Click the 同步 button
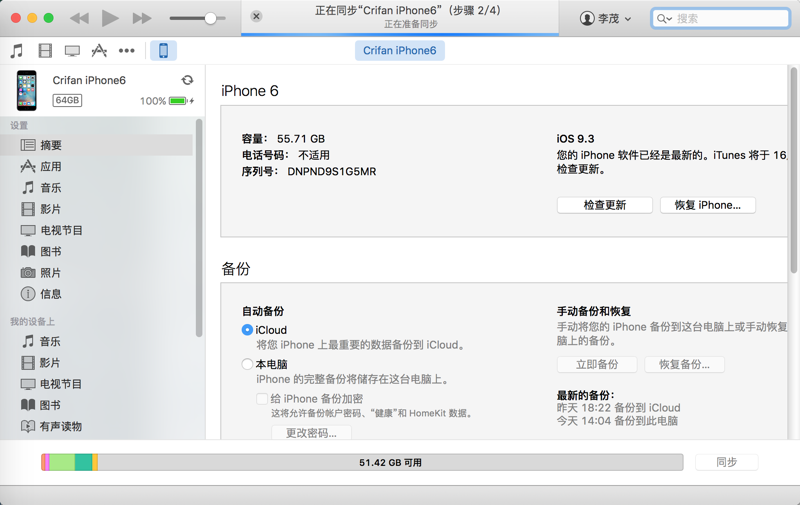Image resolution: width=800 pixels, height=505 pixels. 727,462
